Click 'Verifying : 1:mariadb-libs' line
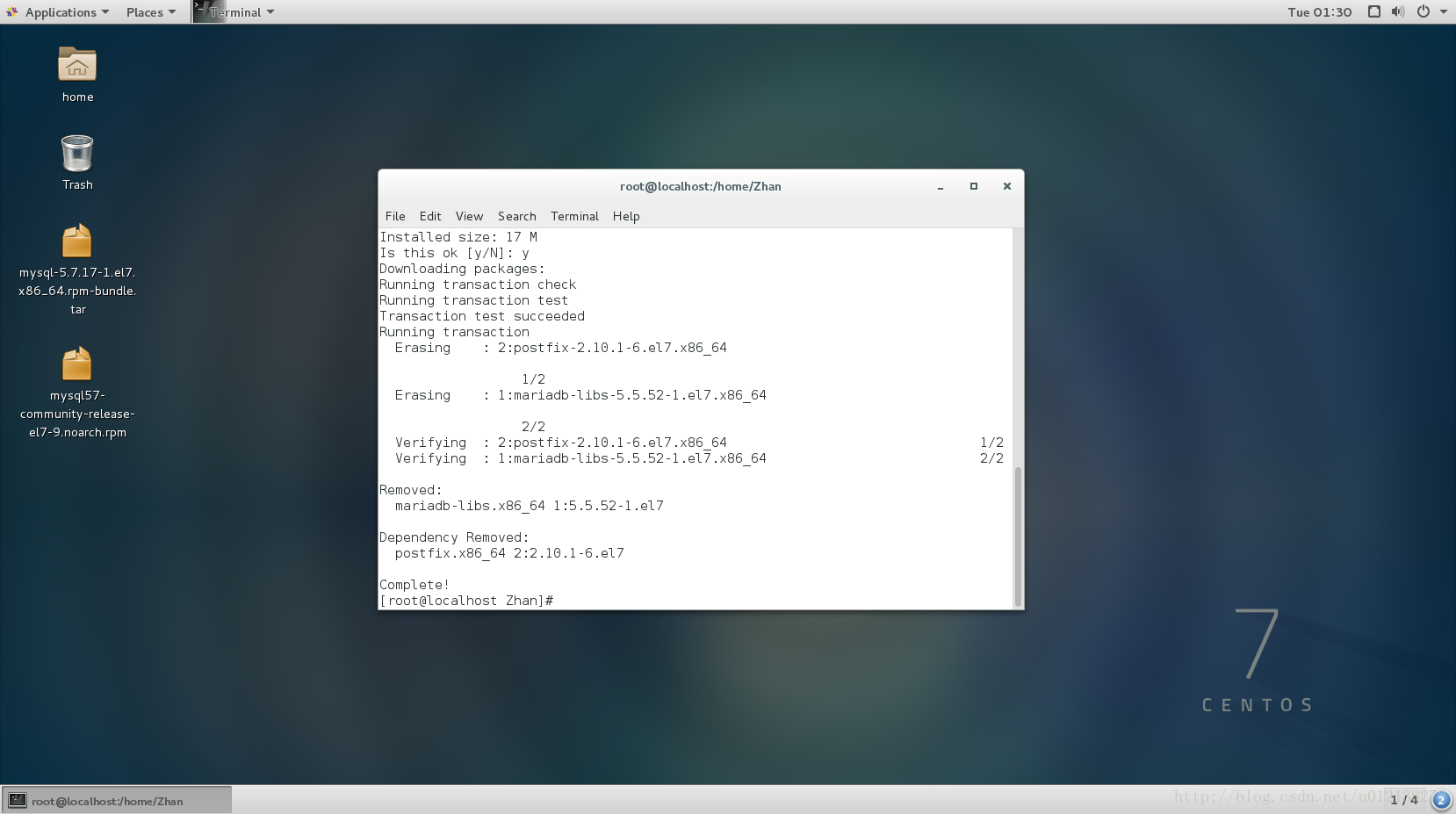This screenshot has width=1456, height=814. (x=580, y=458)
